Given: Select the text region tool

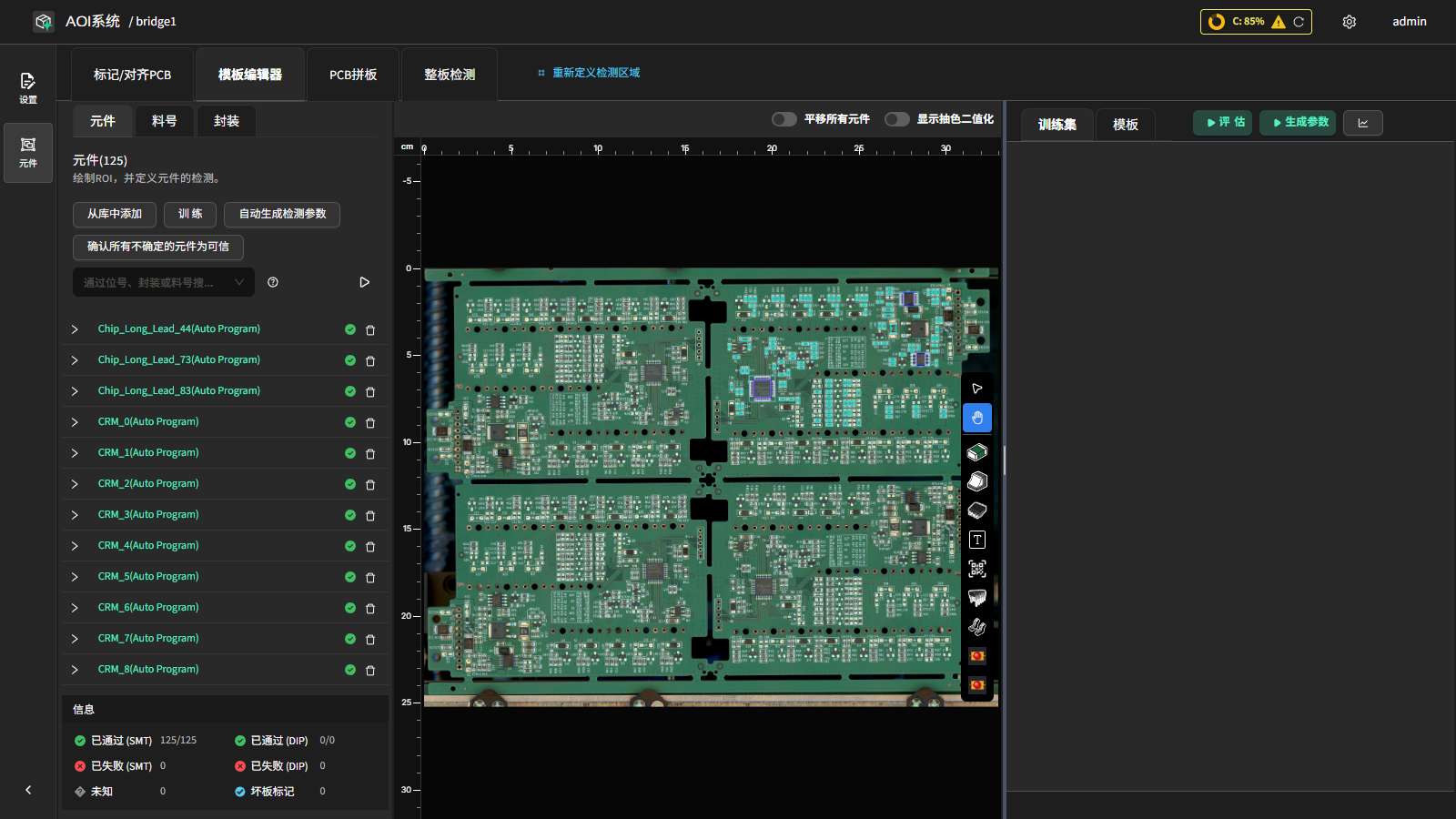Looking at the screenshot, I should pyautogui.click(x=977, y=540).
